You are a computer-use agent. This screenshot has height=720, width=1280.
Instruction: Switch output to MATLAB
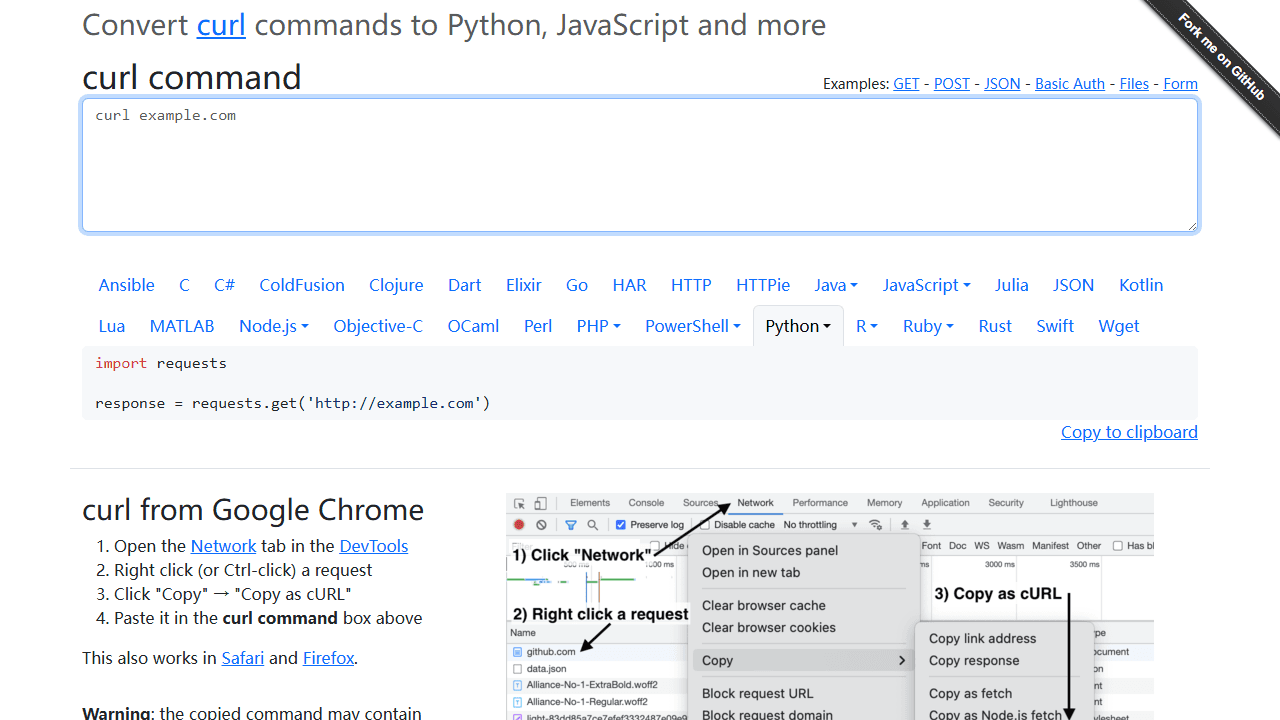pyautogui.click(x=182, y=326)
